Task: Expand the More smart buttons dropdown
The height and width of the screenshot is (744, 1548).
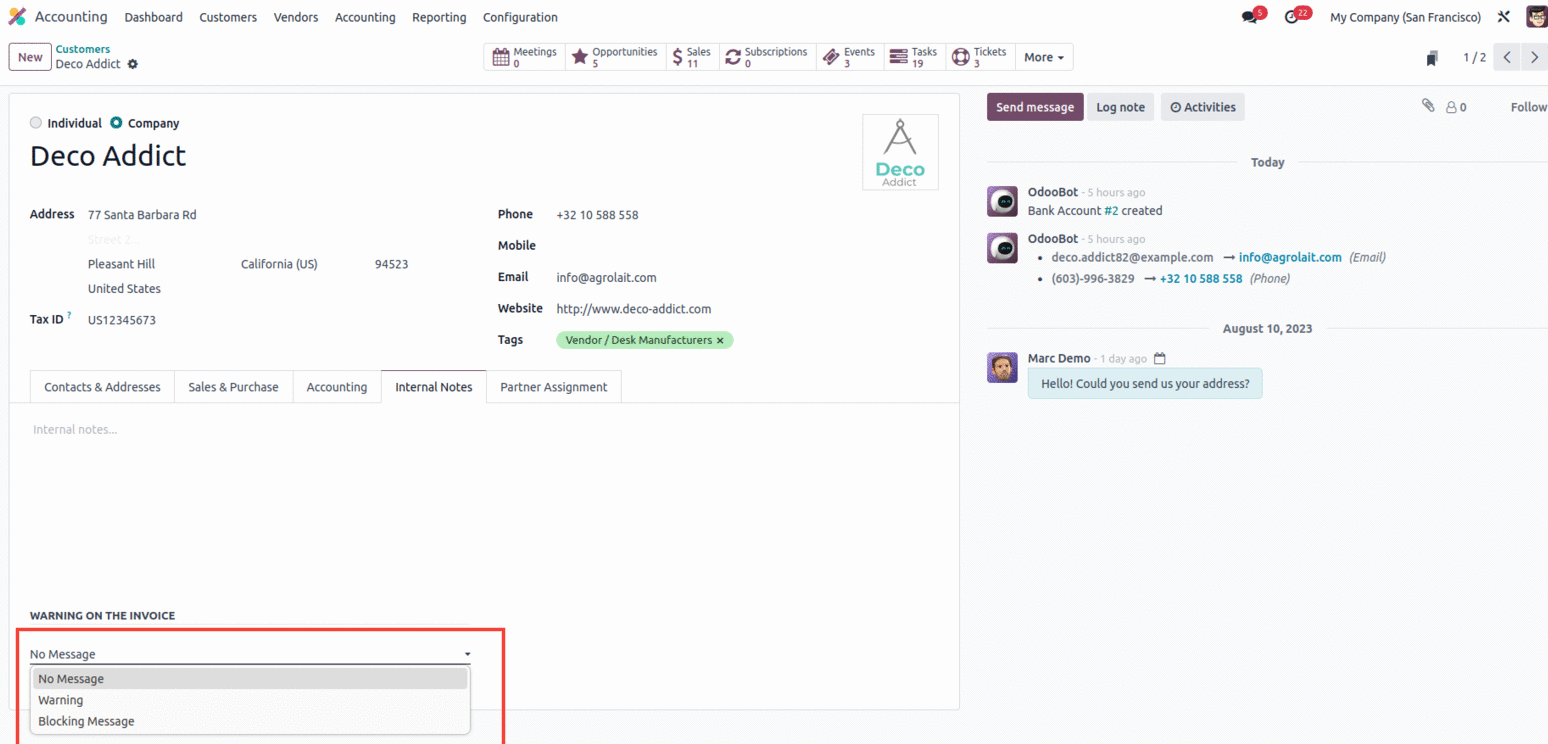Action: 1044,57
